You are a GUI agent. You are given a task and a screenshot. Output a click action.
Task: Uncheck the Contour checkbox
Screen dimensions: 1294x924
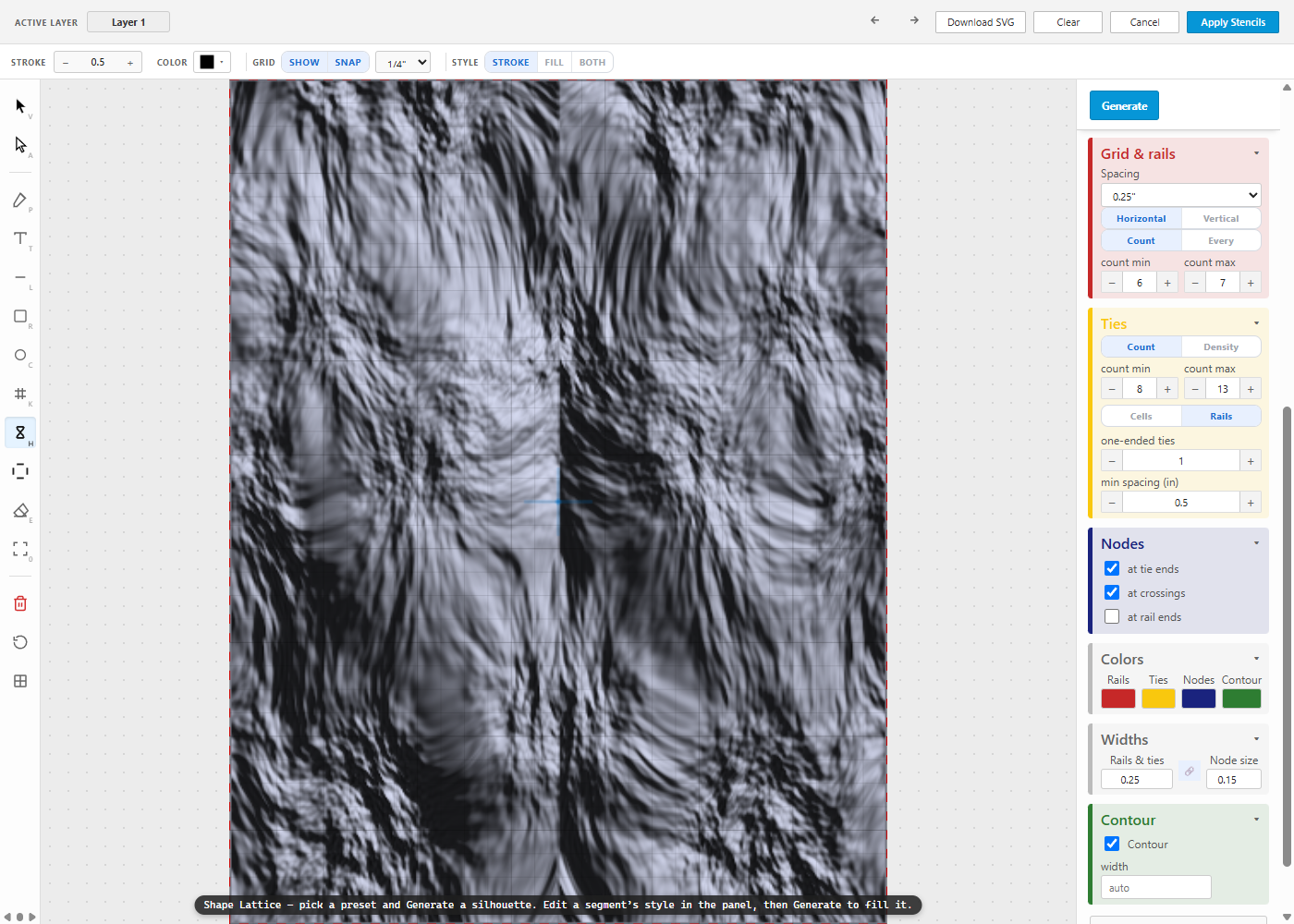pyautogui.click(x=1112, y=845)
